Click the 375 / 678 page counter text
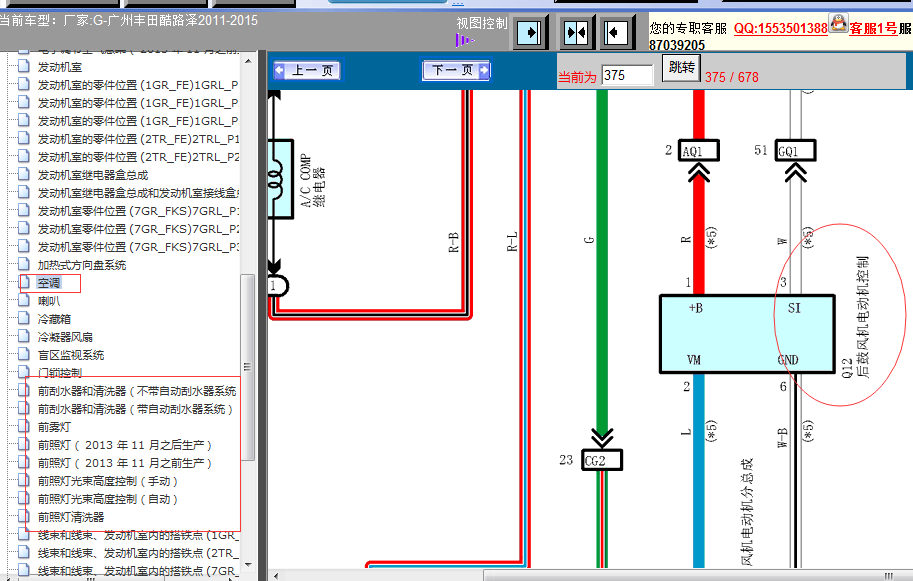 [x=731, y=77]
